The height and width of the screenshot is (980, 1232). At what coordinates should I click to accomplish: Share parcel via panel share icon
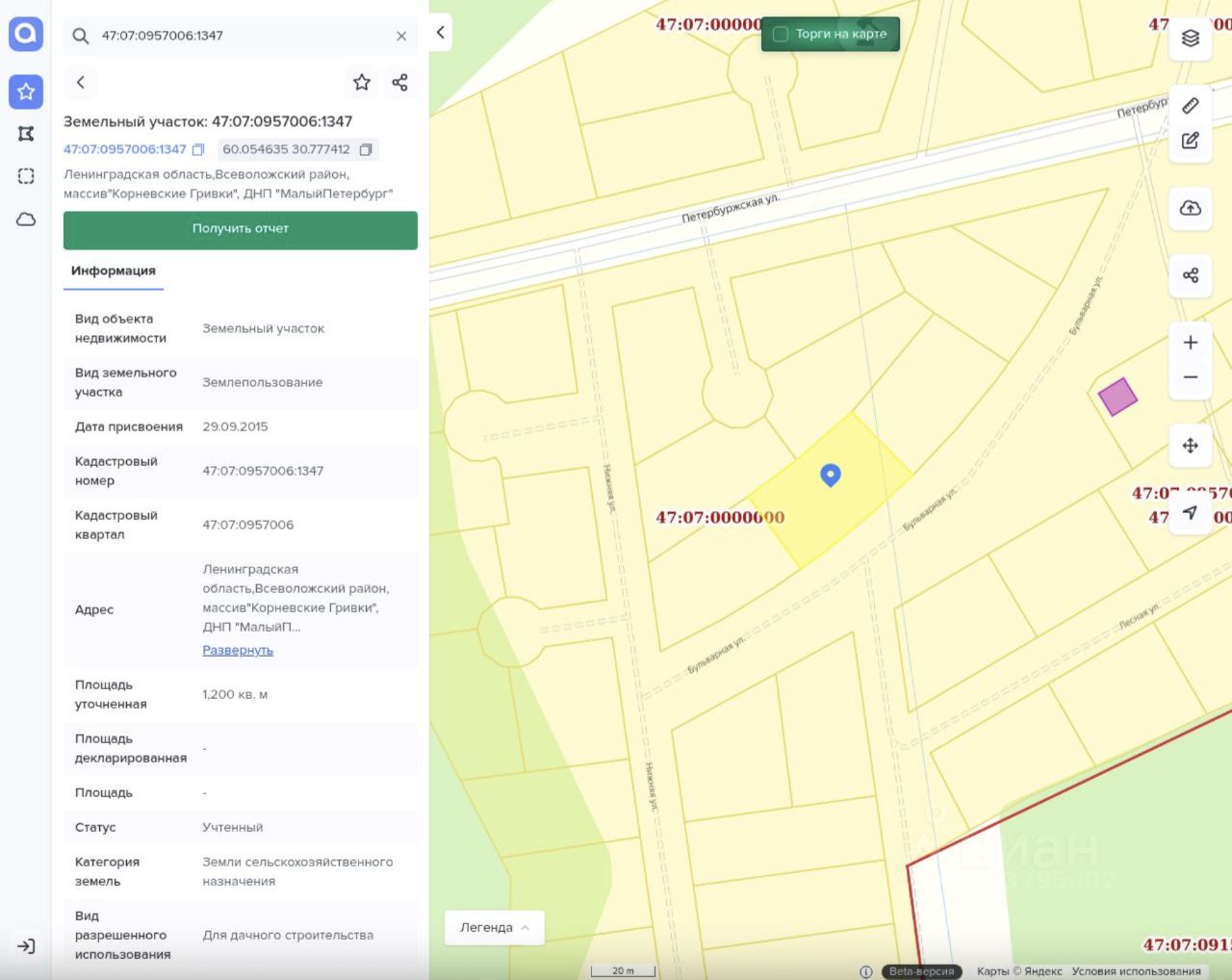[x=399, y=83]
